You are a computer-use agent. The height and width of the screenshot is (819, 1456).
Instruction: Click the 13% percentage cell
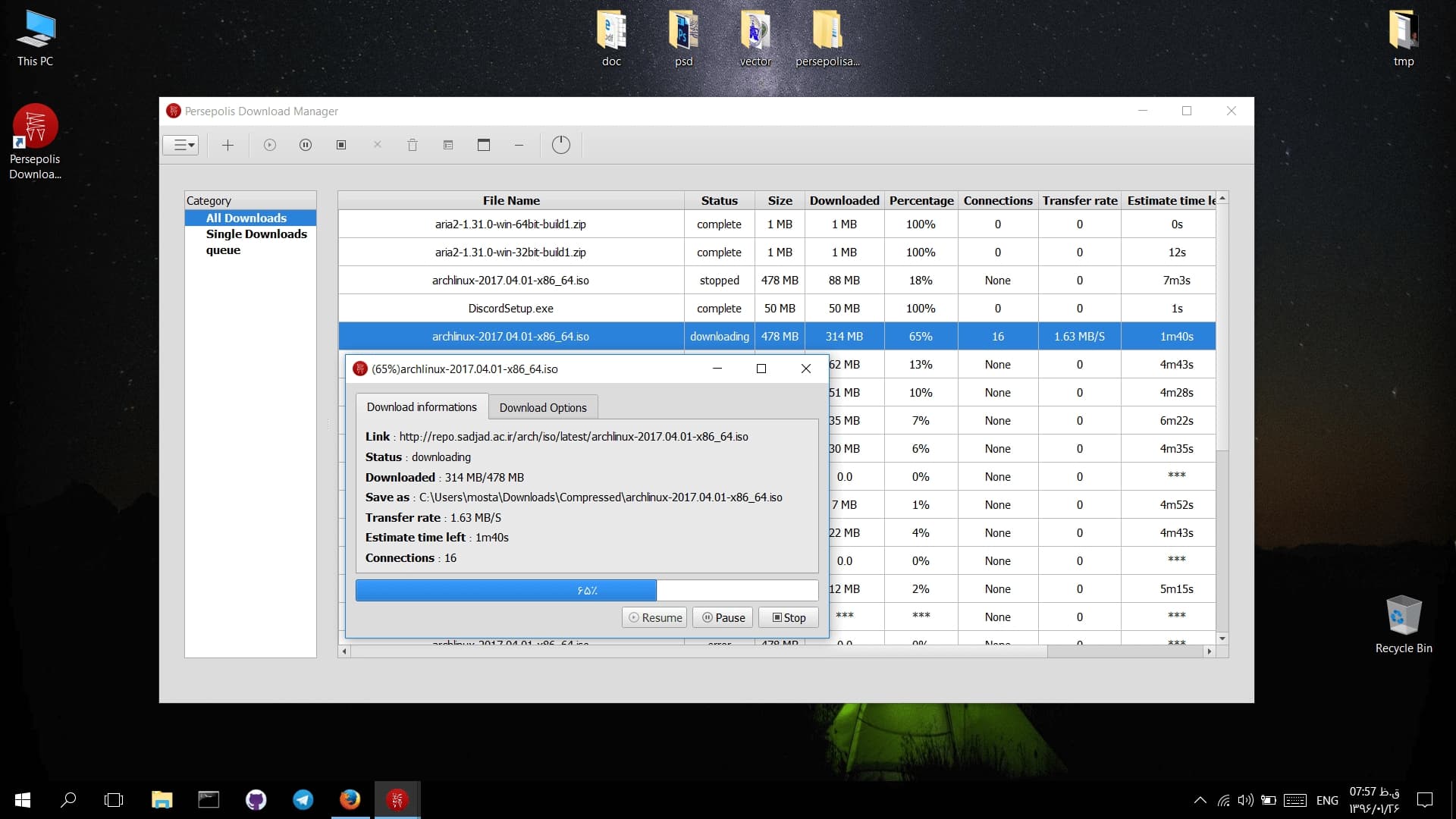click(x=921, y=364)
